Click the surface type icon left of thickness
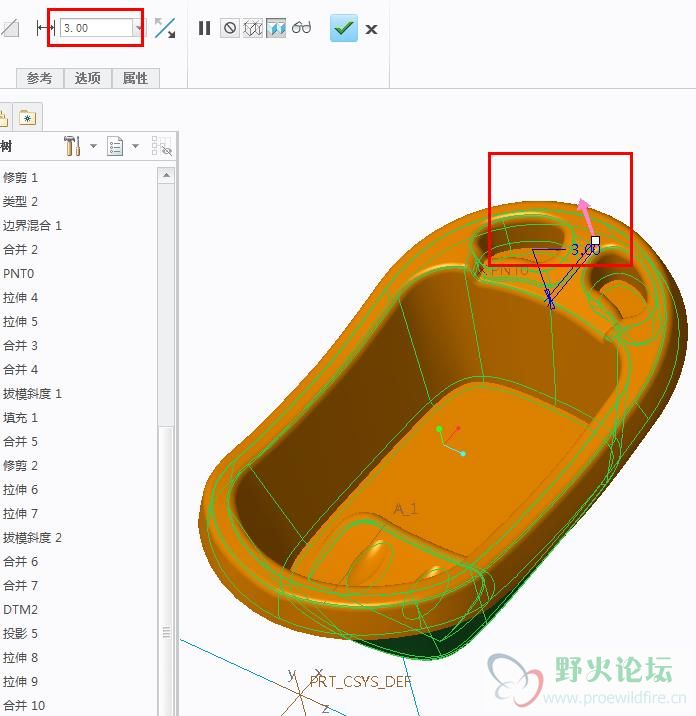The image size is (696, 716). (9, 28)
